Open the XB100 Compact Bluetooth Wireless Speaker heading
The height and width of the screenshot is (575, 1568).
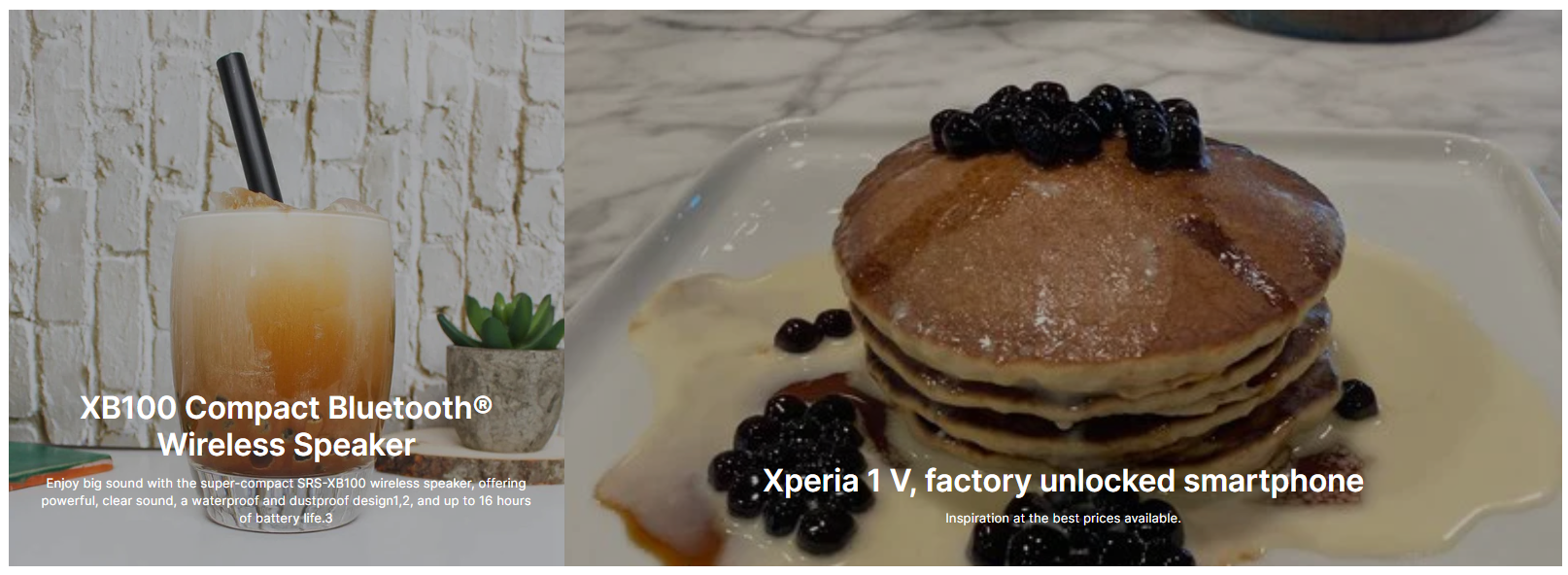click(x=287, y=425)
